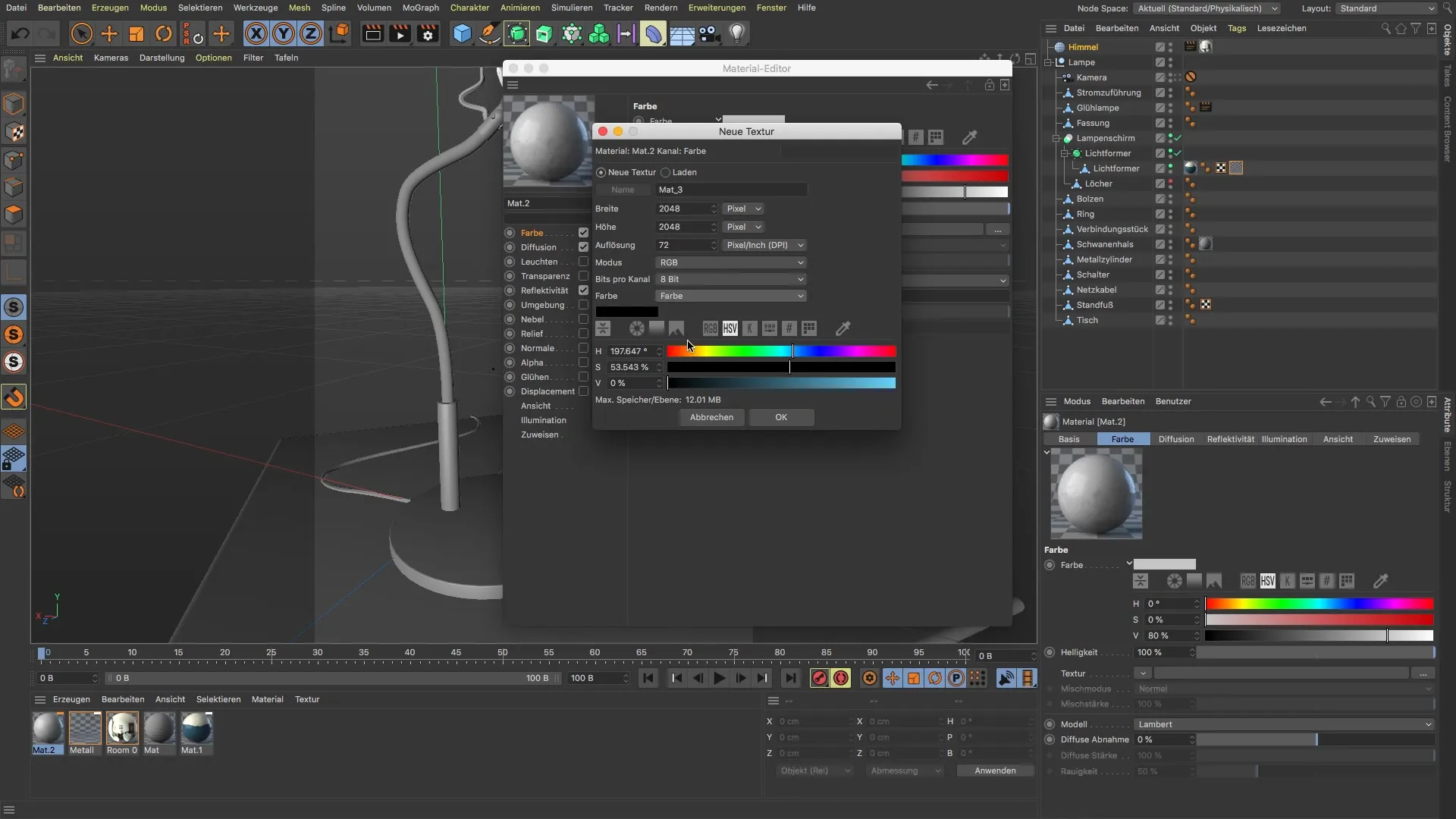Open Kameras menu in viewport
Image resolution: width=1456 pixels, height=819 pixels.
111,58
